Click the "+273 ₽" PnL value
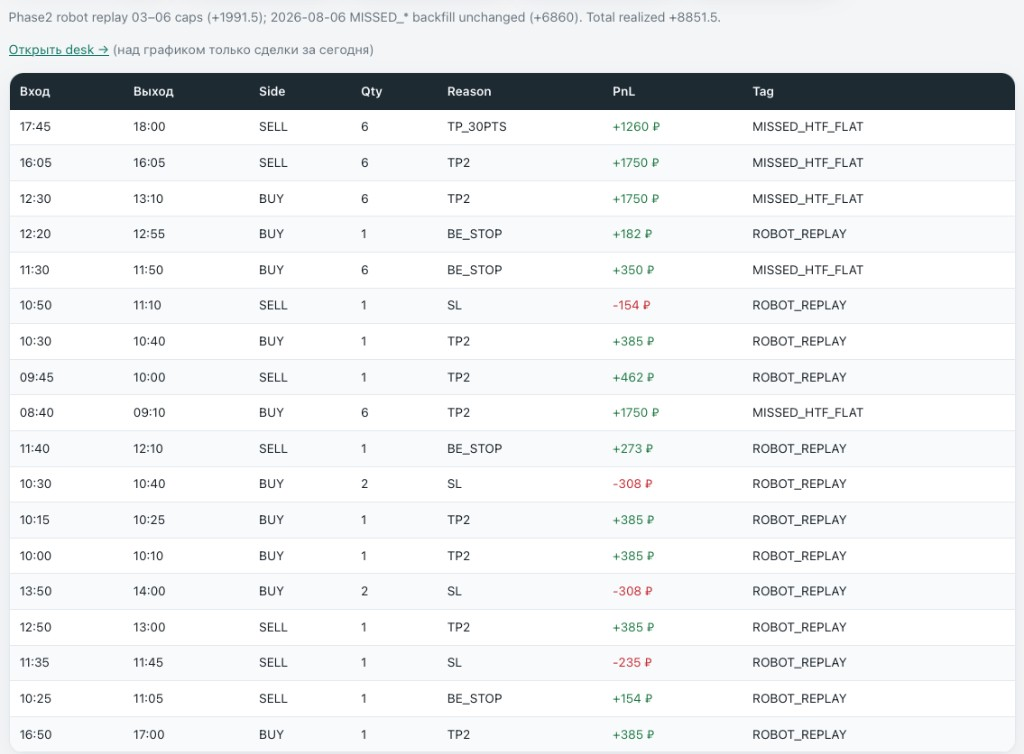1024x754 pixels. click(x=632, y=448)
